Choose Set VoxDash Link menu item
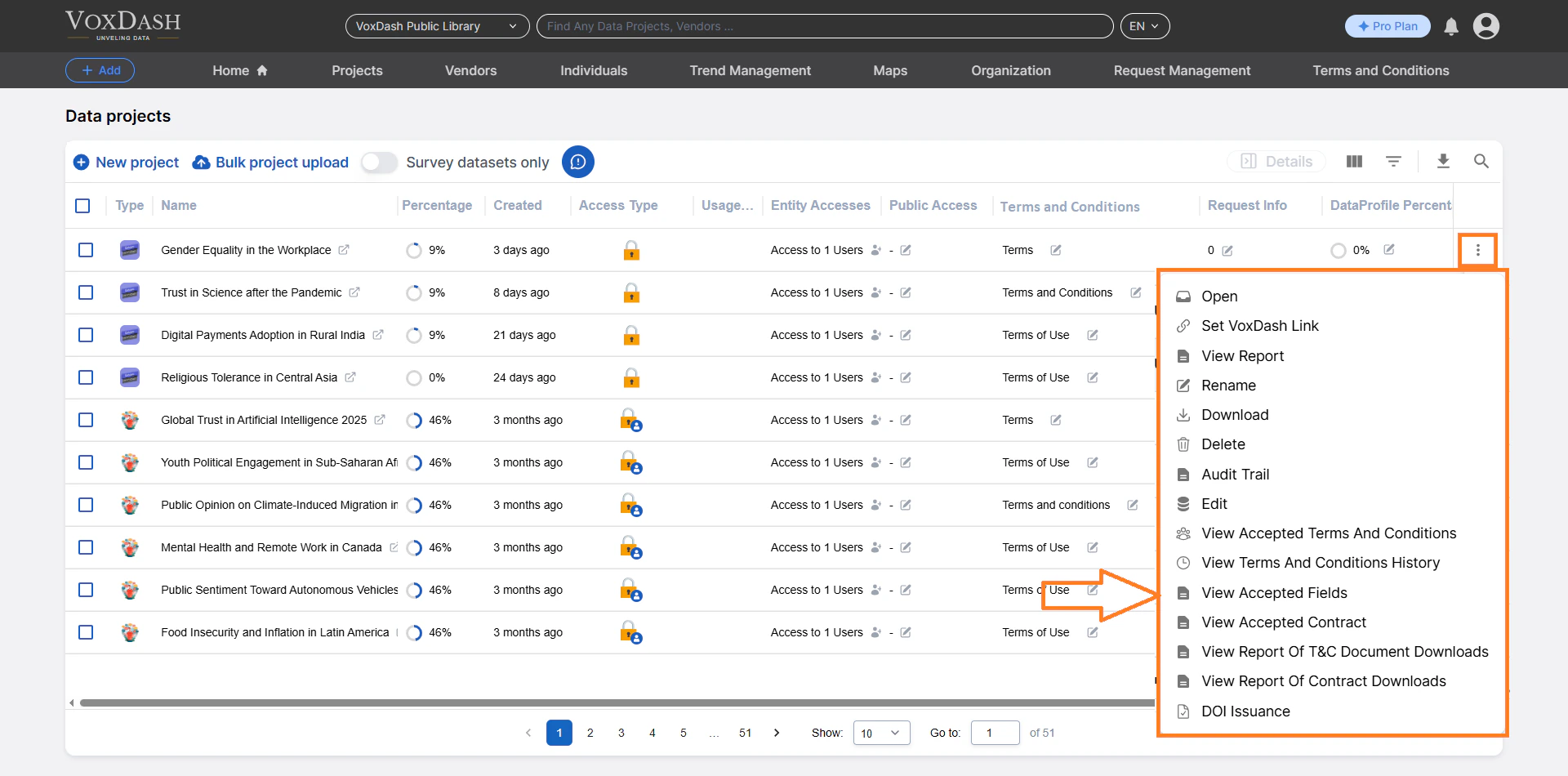The width and height of the screenshot is (1568, 776). pyautogui.click(x=1332, y=326)
